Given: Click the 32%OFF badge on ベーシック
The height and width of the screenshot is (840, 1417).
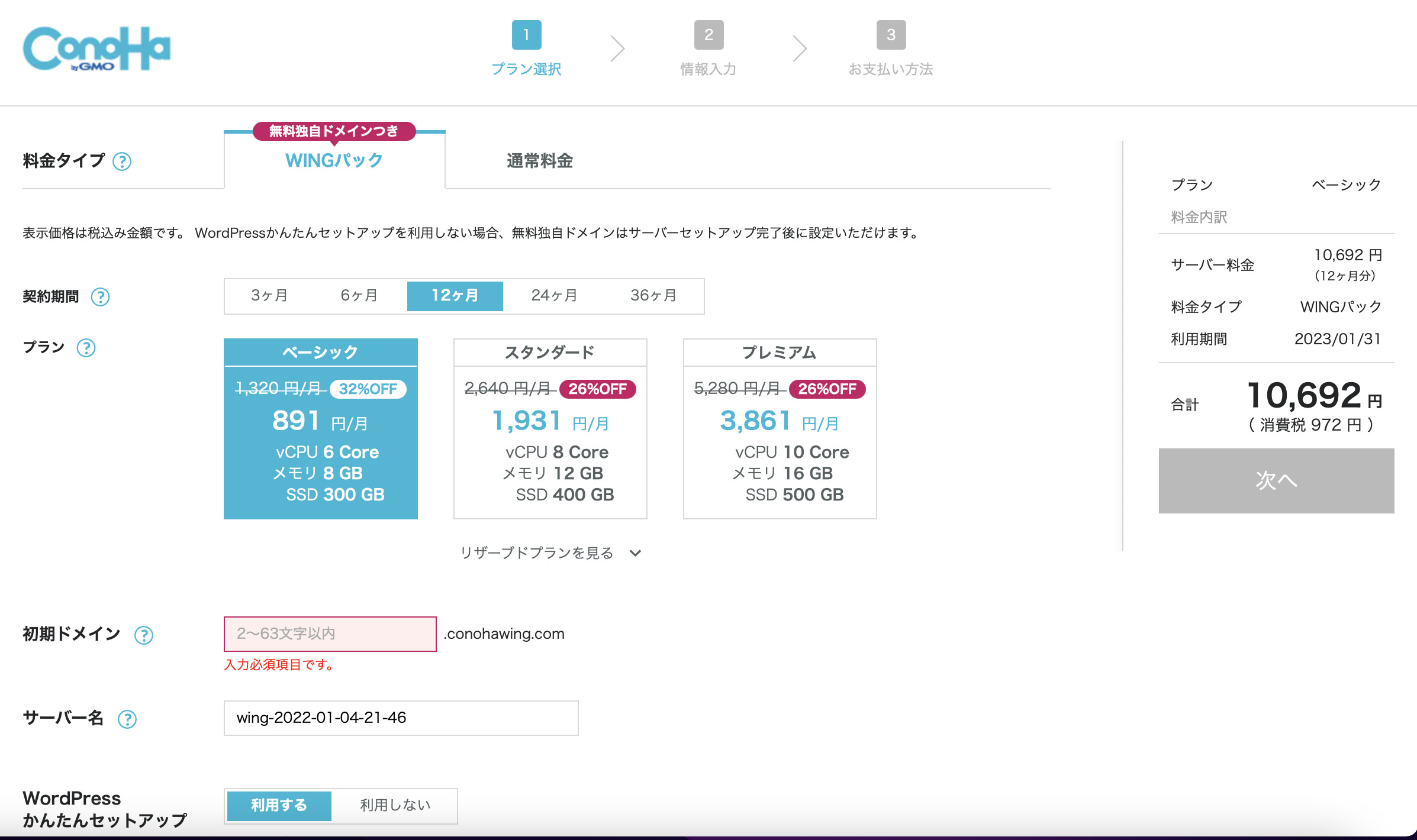Looking at the screenshot, I should click(368, 389).
